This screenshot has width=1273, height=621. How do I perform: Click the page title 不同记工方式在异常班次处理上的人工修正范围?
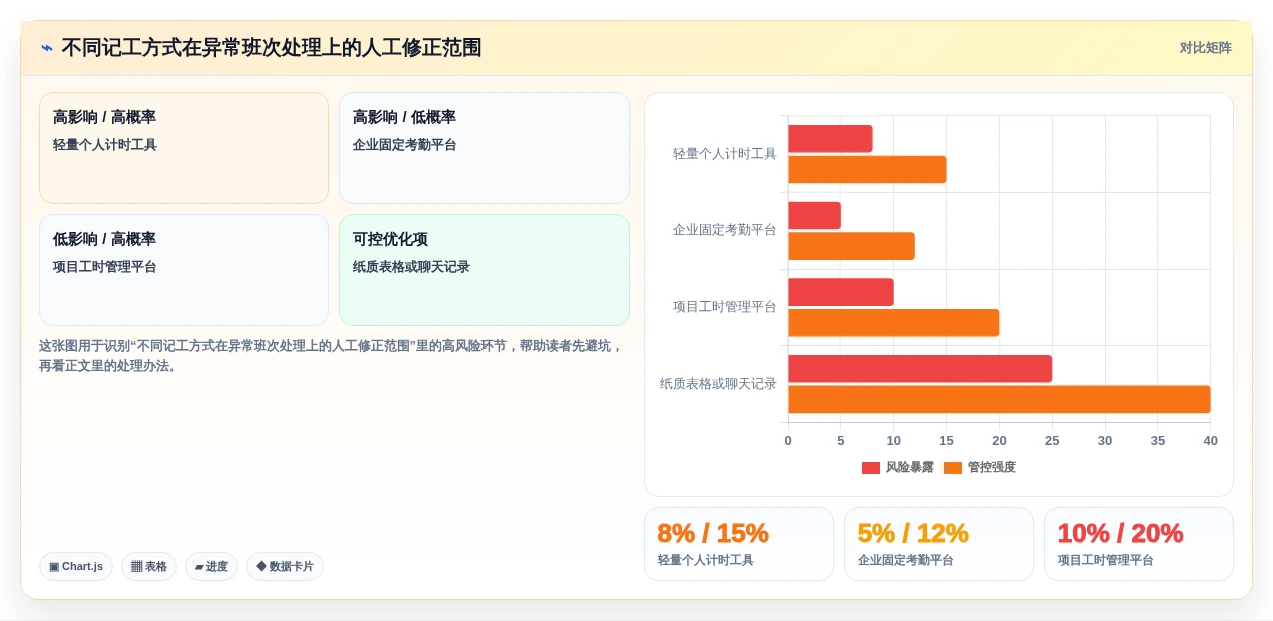[271, 48]
